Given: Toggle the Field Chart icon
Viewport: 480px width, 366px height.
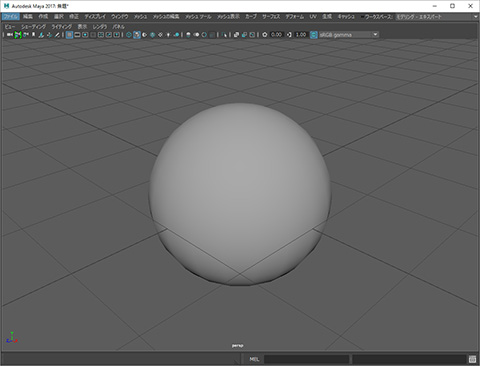Looking at the screenshot, I should [x=101, y=35].
